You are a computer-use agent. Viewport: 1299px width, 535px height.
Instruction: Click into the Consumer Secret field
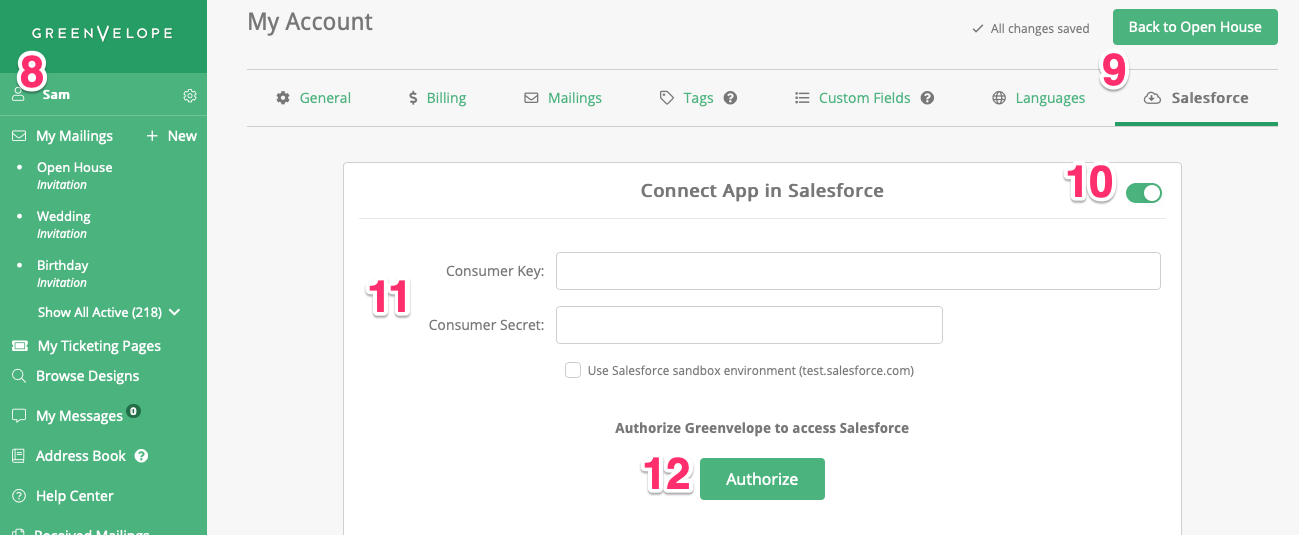coord(749,325)
